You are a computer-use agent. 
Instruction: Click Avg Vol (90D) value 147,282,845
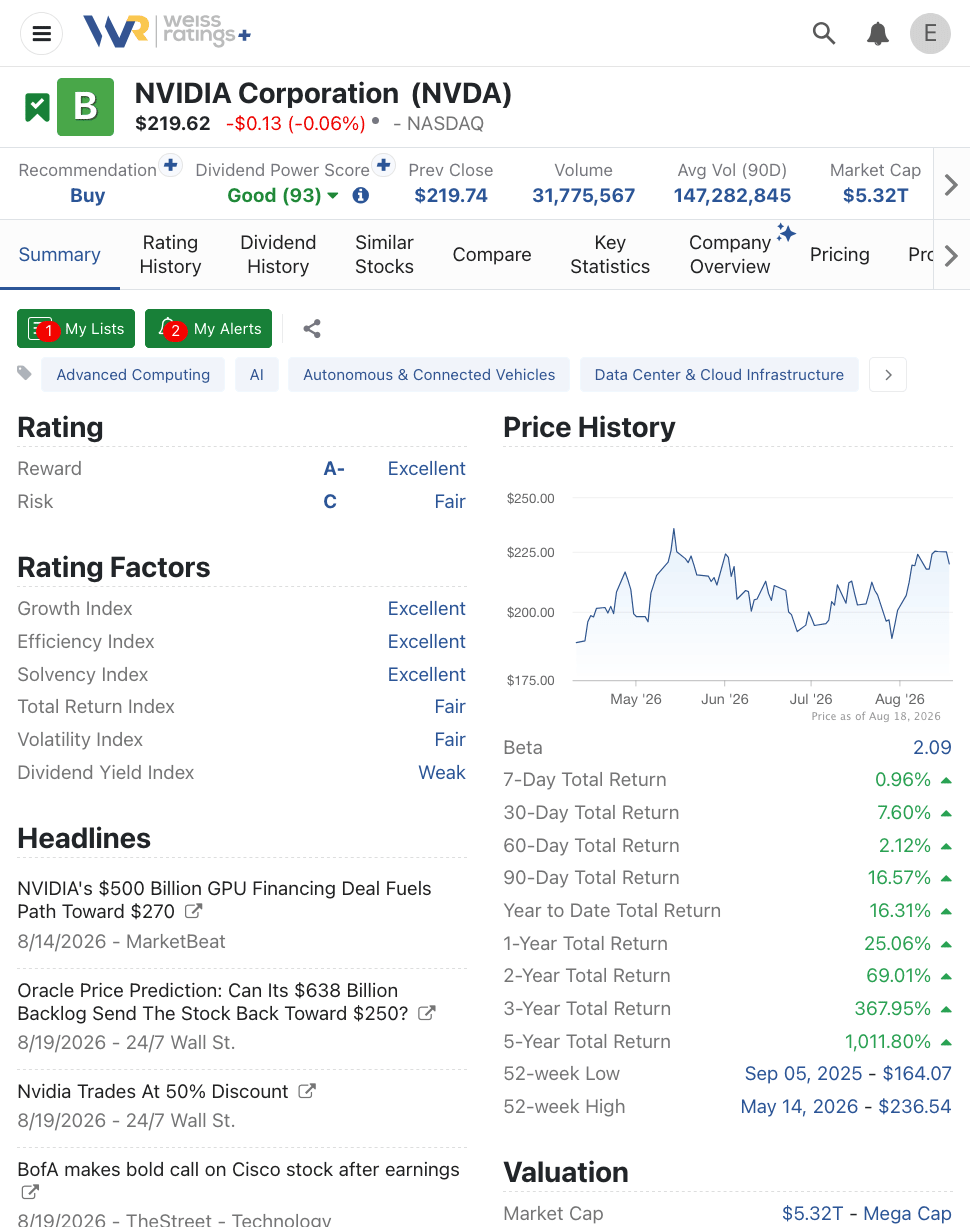pyautogui.click(x=732, y=195)
